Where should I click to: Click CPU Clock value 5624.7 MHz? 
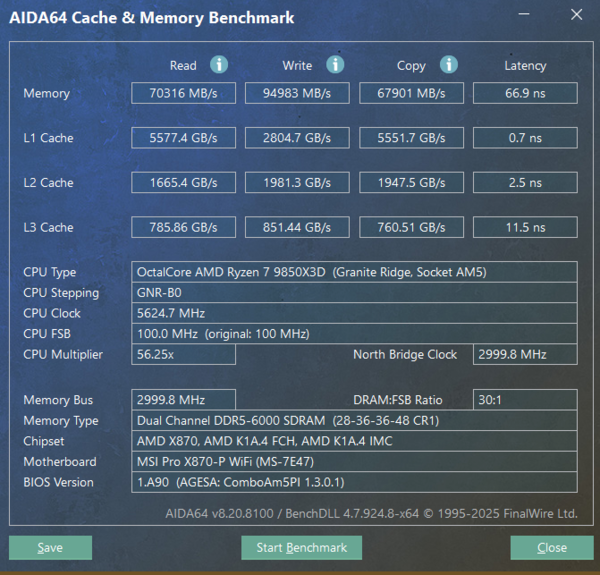[354, 313]
